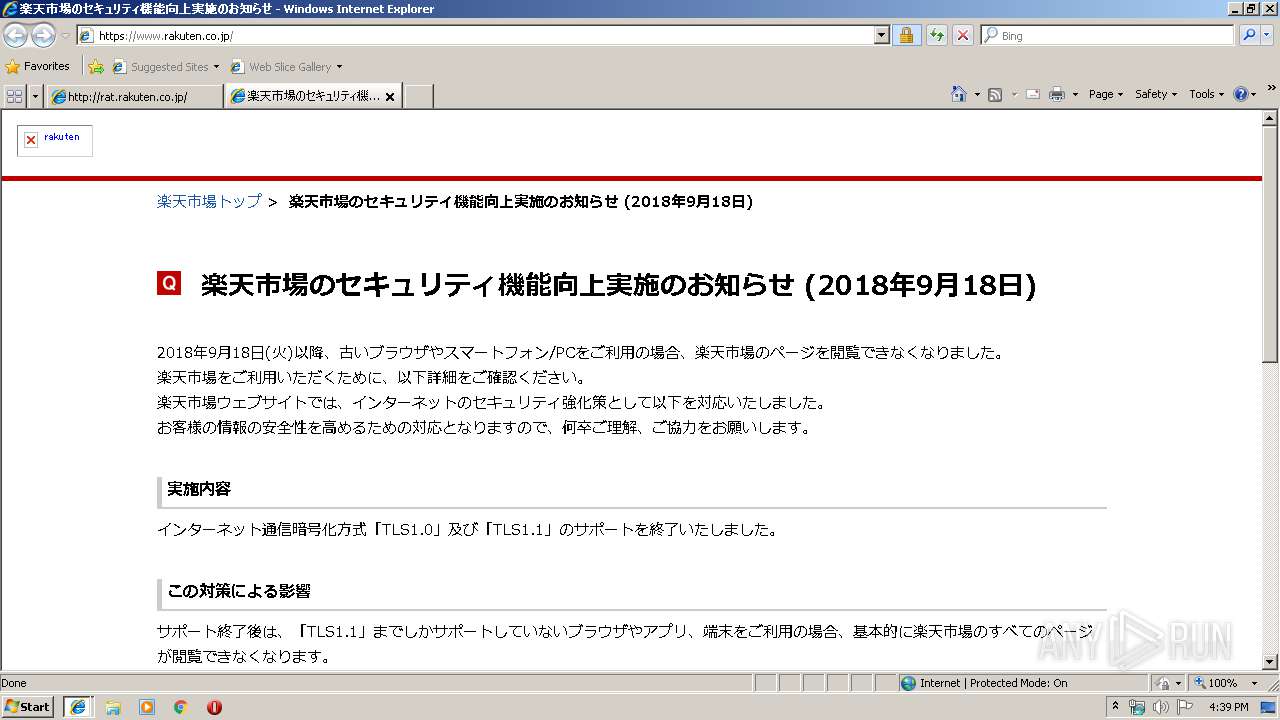Open the recent pages dropdown beside Forward

pos(65,36)
